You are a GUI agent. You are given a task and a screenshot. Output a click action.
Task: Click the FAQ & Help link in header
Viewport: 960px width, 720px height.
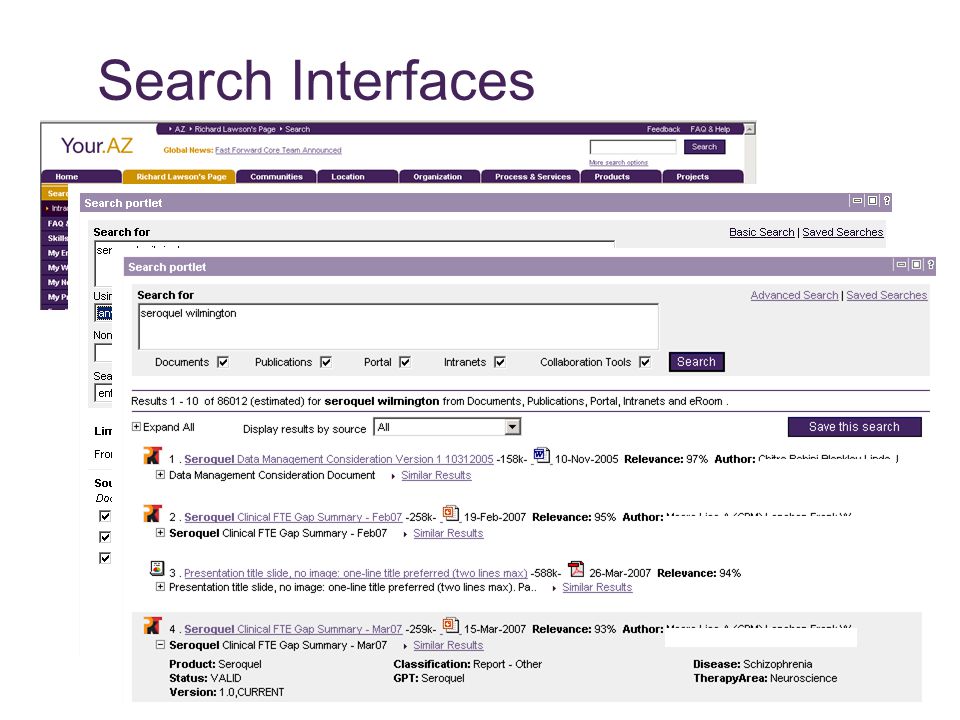[x=710, y=129]
